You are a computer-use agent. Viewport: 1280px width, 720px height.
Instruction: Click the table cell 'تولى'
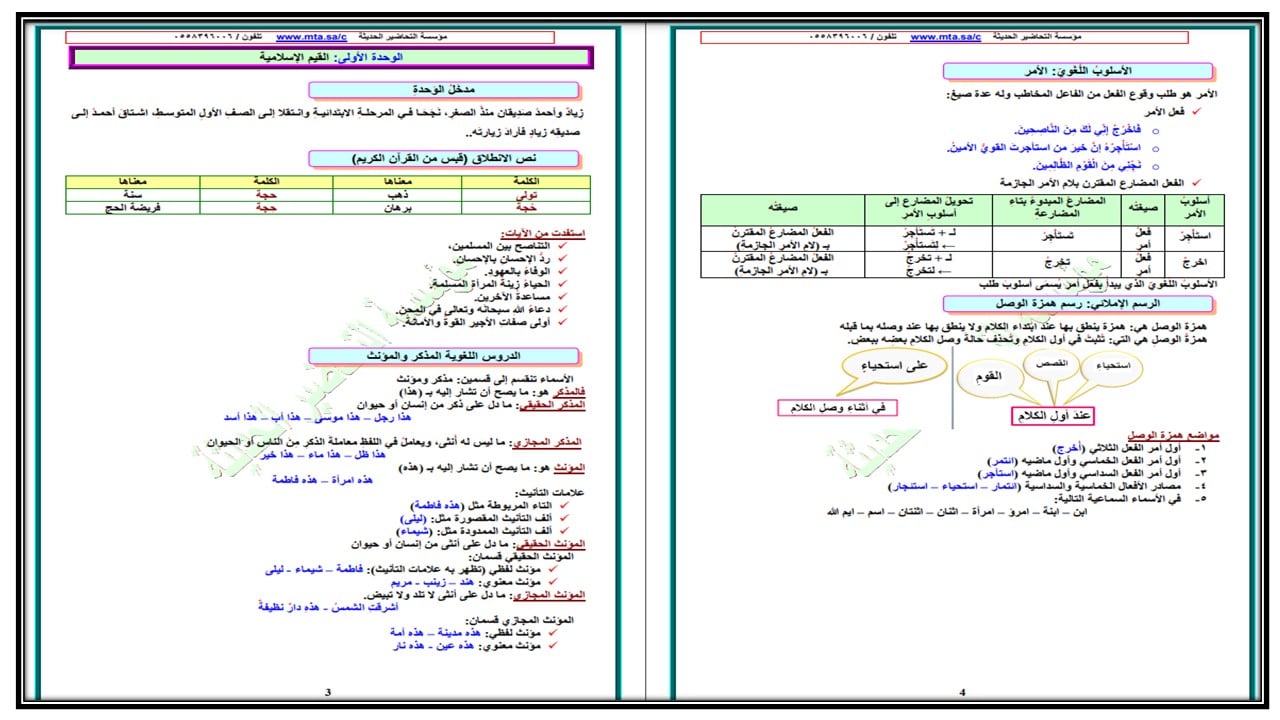click(x=526, y=196)
